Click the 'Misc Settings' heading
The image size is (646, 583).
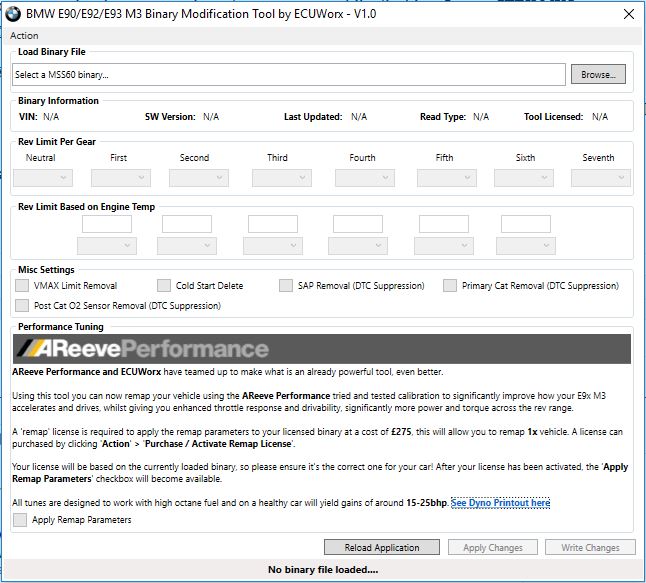pos(46,269)
